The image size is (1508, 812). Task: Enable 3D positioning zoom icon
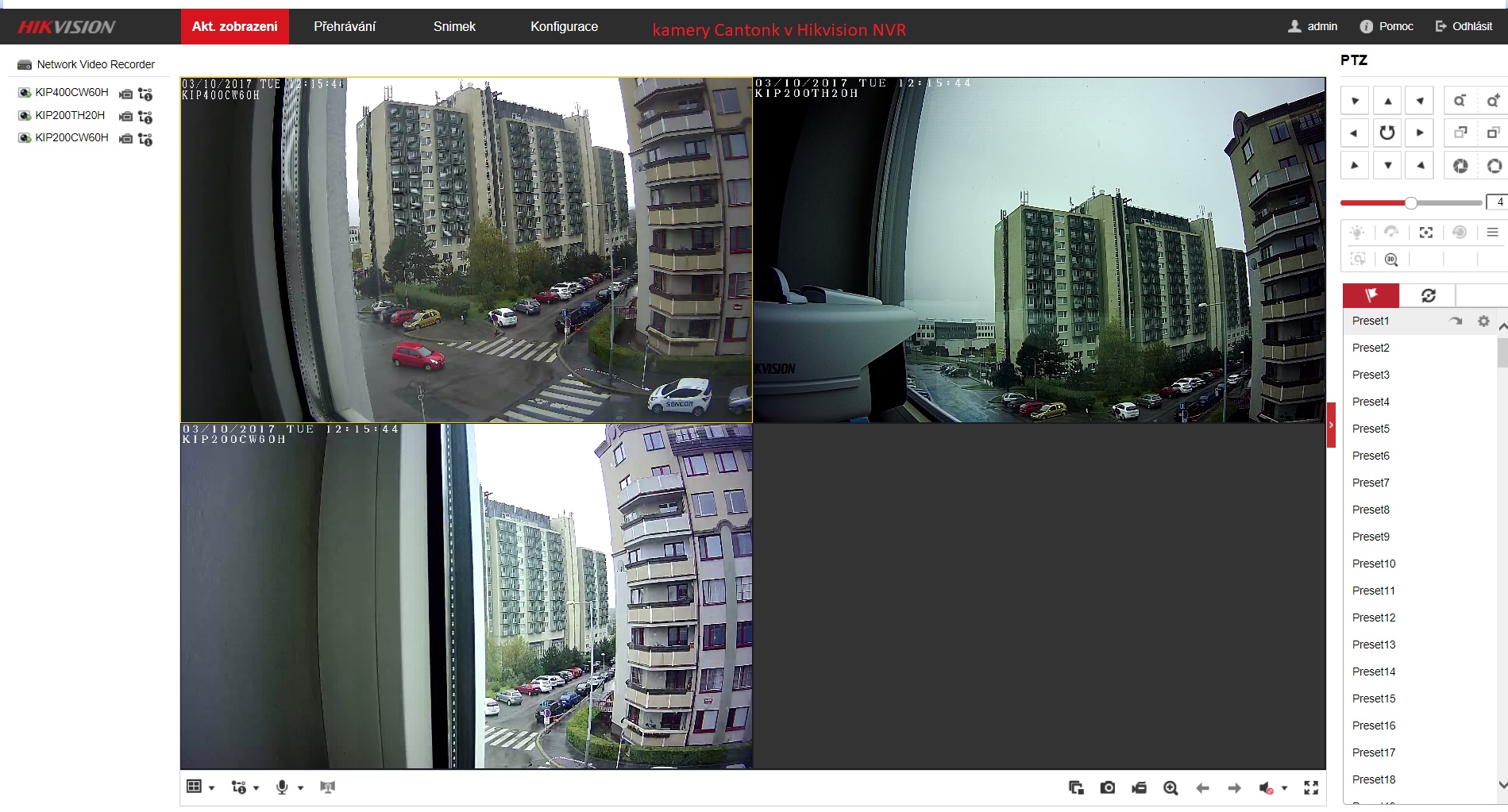tap(1391, 260)
